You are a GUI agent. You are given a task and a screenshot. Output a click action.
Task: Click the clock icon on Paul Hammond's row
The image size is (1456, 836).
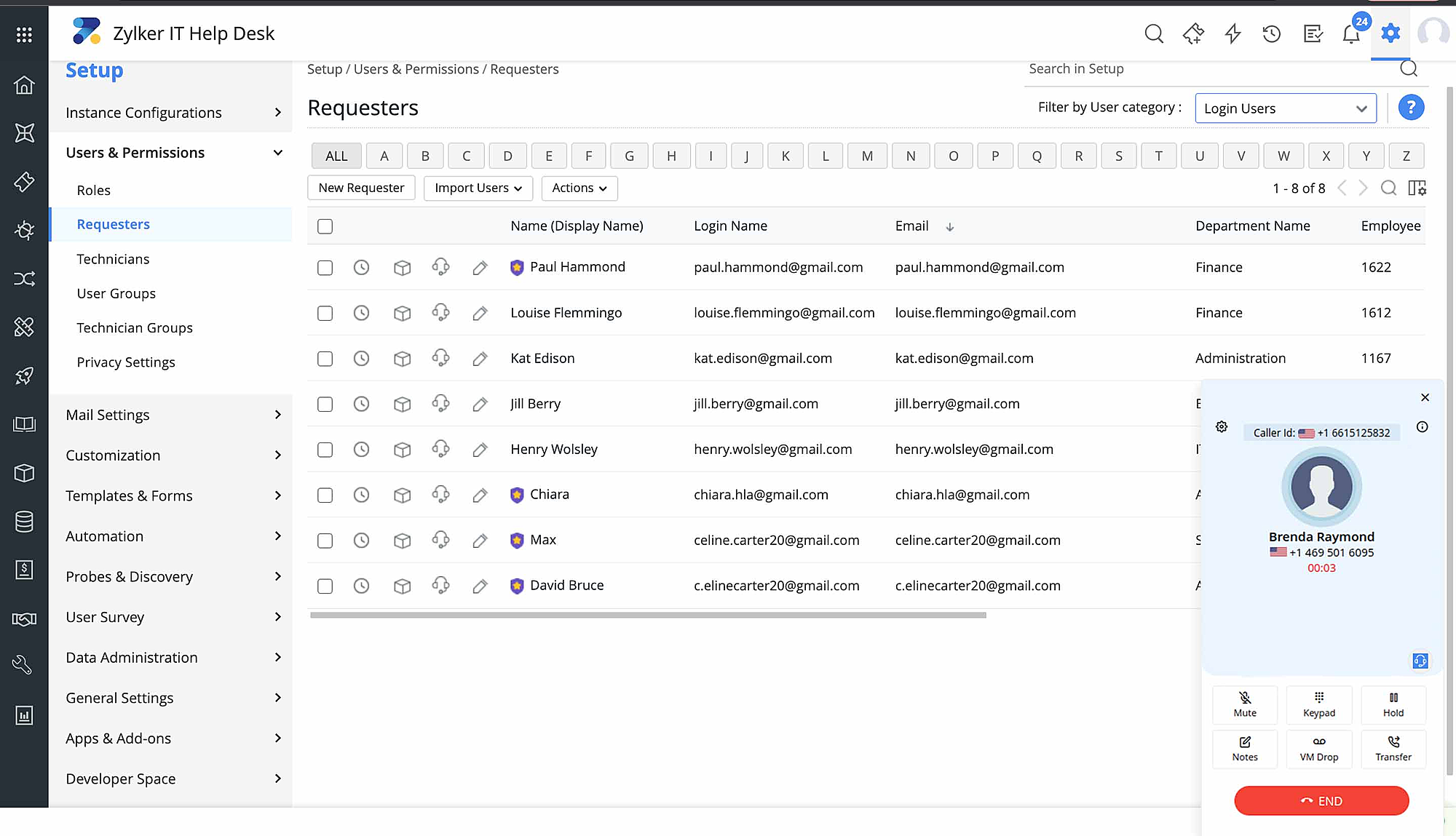click(x=362, y=267)
